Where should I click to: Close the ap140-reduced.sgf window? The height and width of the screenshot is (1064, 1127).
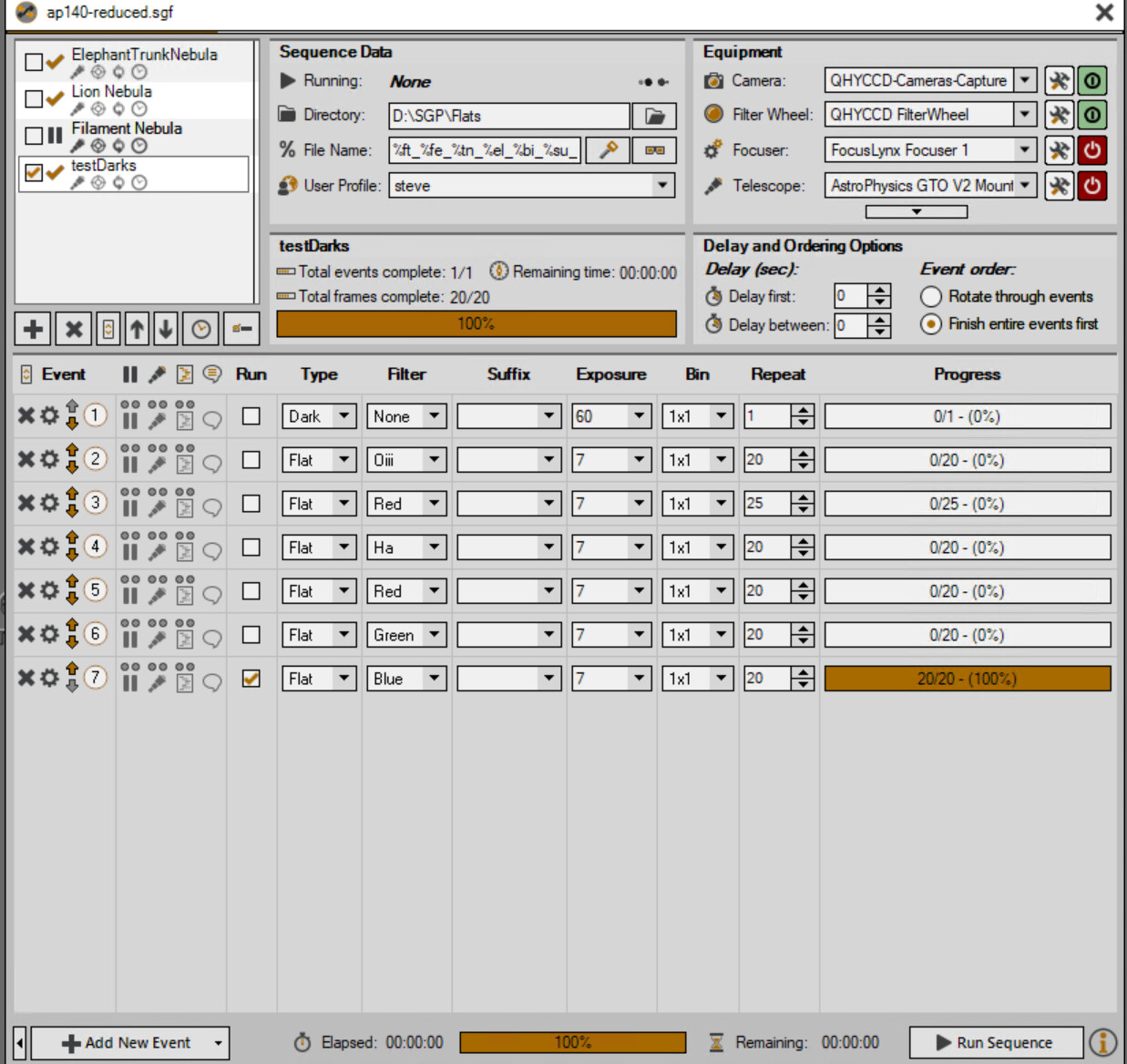1104,13
